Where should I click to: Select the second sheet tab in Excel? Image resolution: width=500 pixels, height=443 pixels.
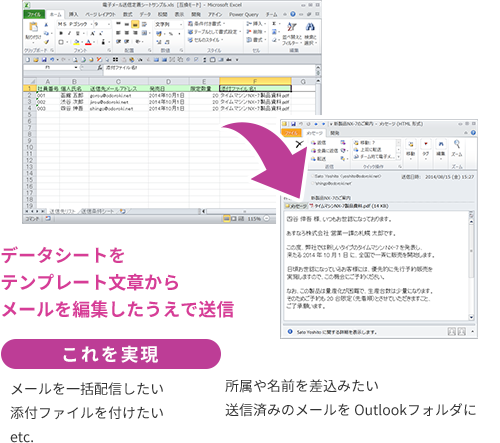[x=98, y=211]
